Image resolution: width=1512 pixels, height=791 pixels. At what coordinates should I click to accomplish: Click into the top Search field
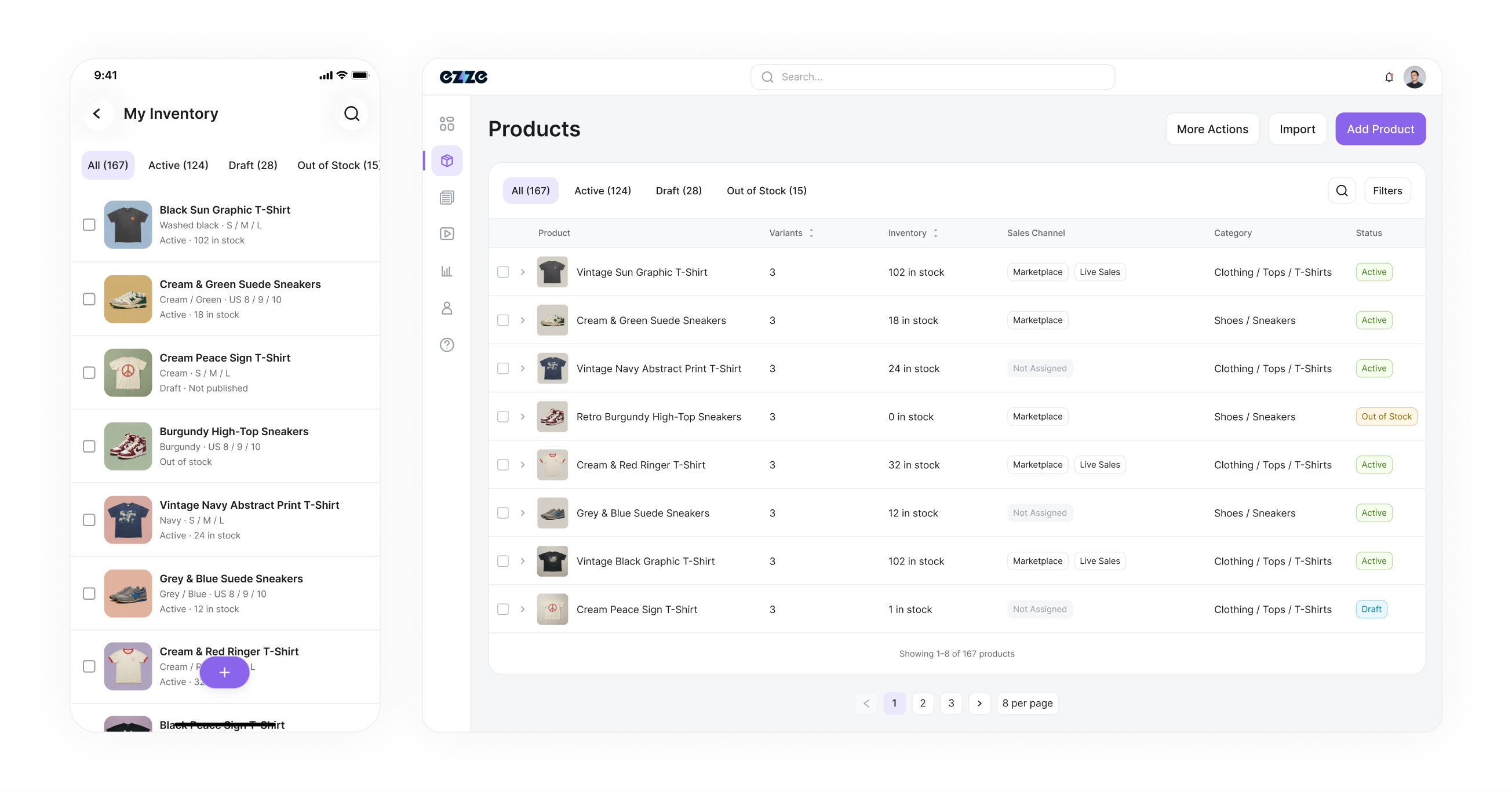(932, 77)
